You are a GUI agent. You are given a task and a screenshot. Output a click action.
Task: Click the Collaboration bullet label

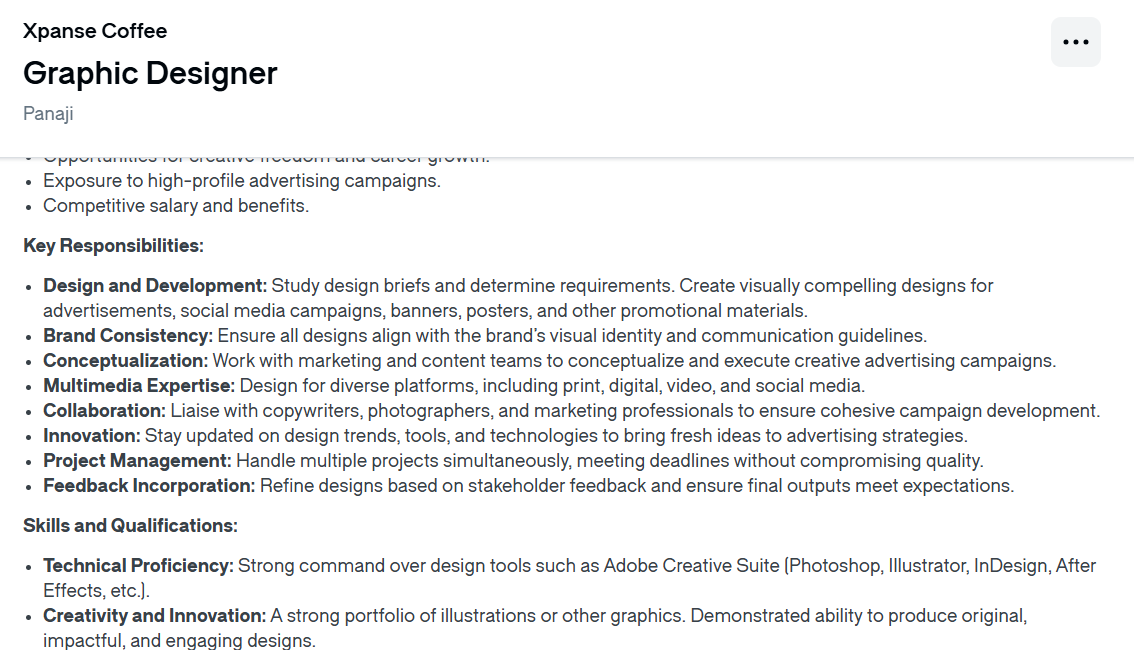(x=104, y=411)
